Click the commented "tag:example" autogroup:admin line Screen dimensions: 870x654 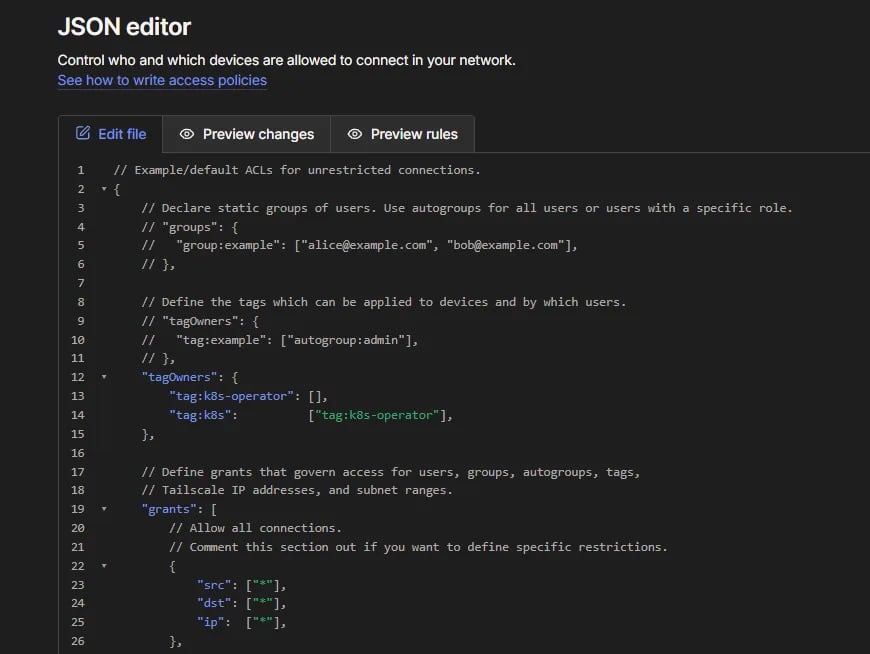pos(280,340)
